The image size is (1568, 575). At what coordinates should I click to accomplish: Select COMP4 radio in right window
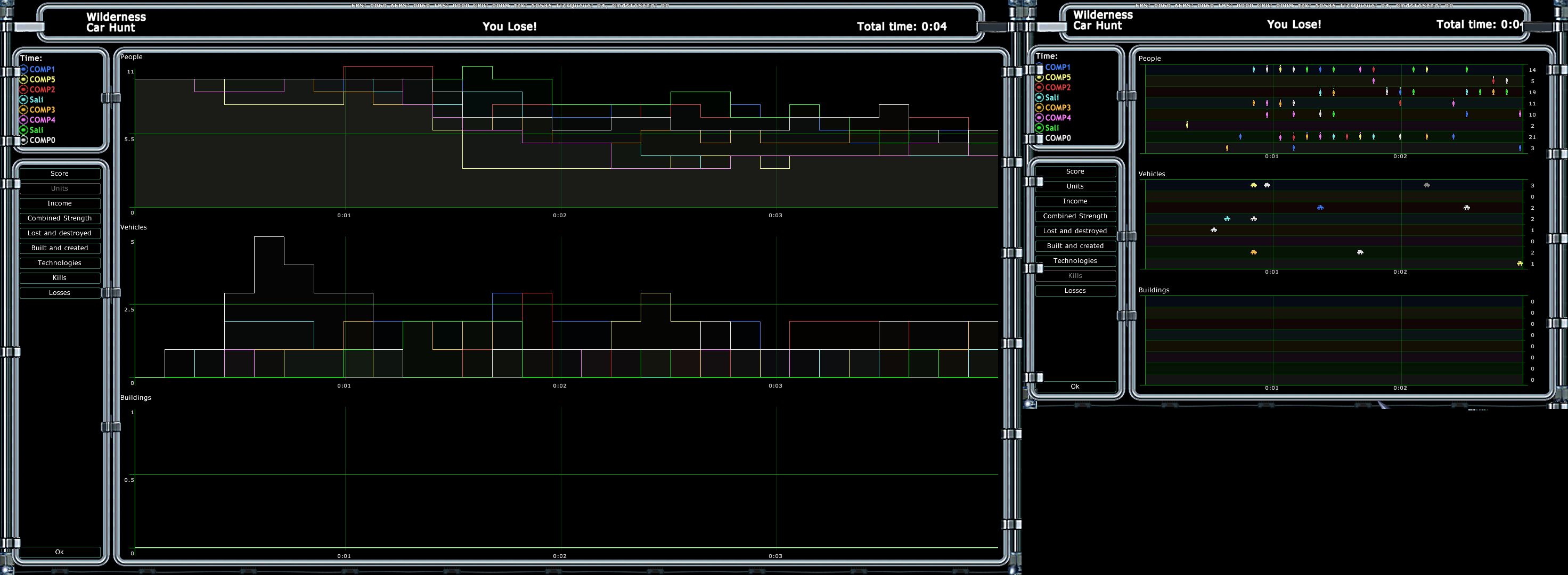click(1039, 118)
